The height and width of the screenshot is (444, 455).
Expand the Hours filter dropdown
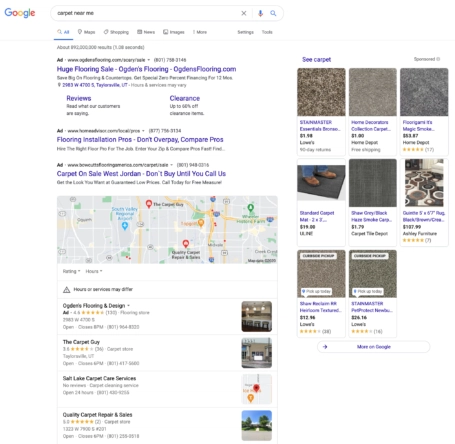94,271
